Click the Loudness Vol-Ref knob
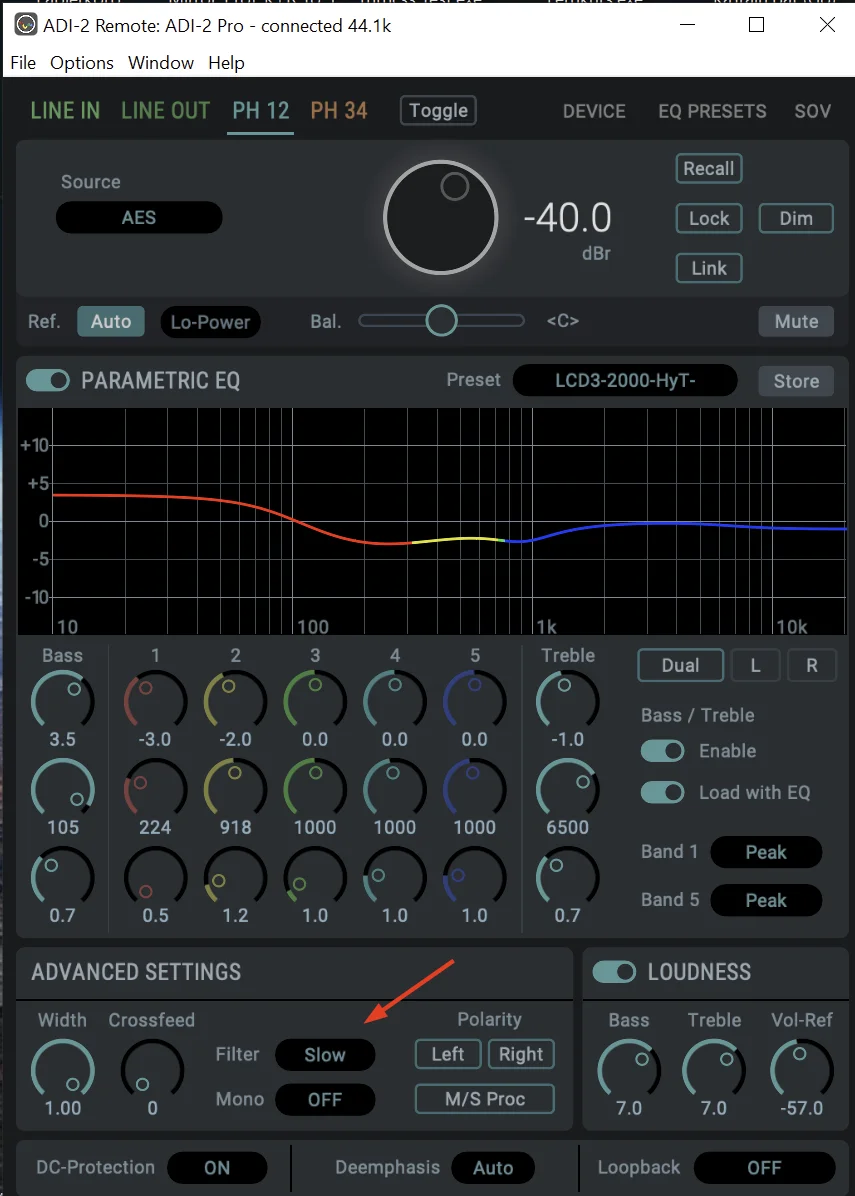The image size is (855, 1196). (x=801, y=1069)
